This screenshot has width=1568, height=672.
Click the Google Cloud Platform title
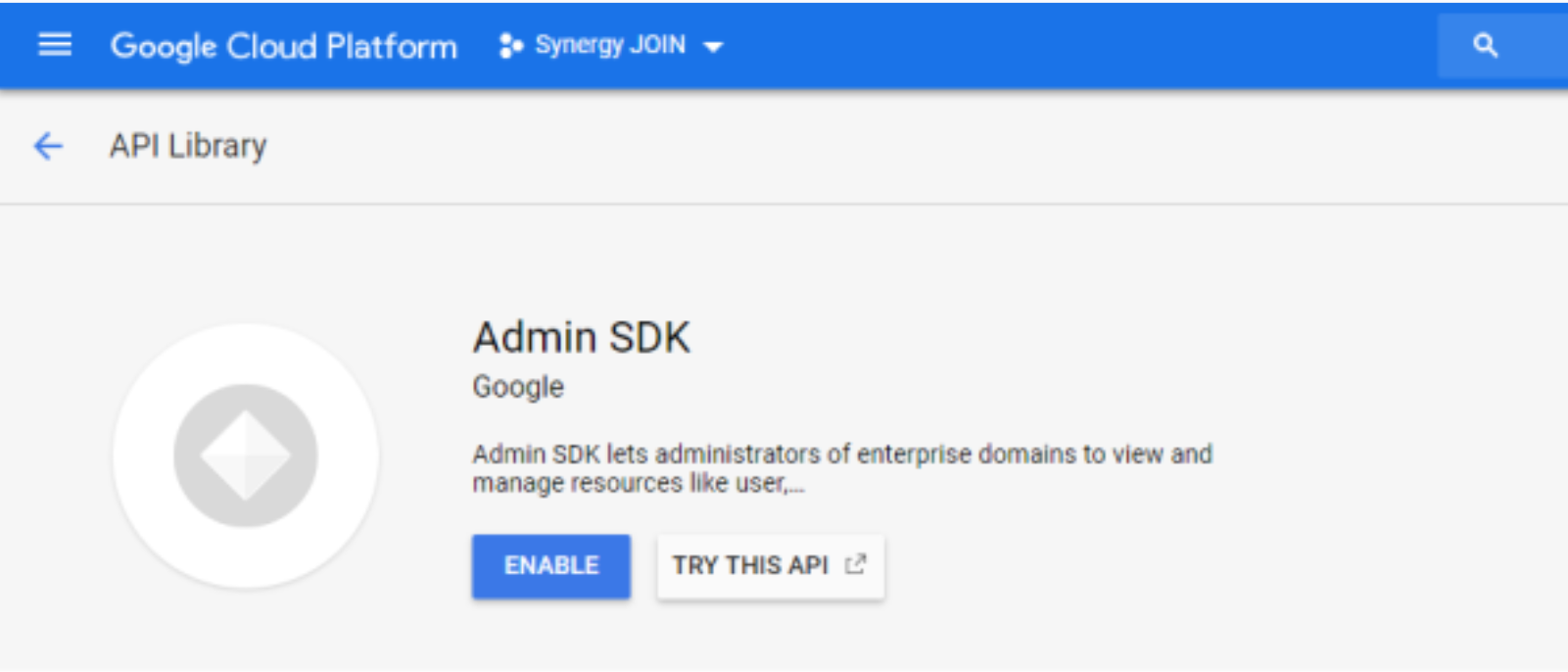(x=283, y=46)
